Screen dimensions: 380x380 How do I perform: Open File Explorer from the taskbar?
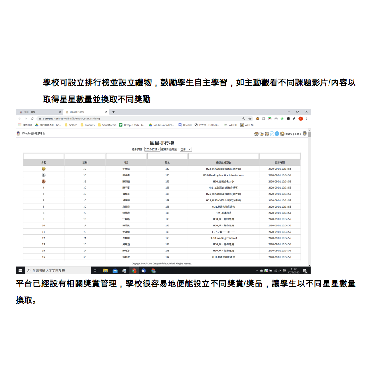point(105,270)
